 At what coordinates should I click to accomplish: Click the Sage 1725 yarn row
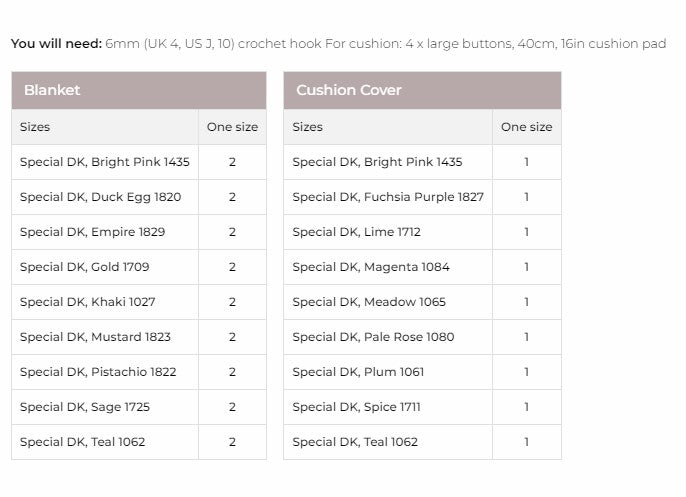(85, 407)
